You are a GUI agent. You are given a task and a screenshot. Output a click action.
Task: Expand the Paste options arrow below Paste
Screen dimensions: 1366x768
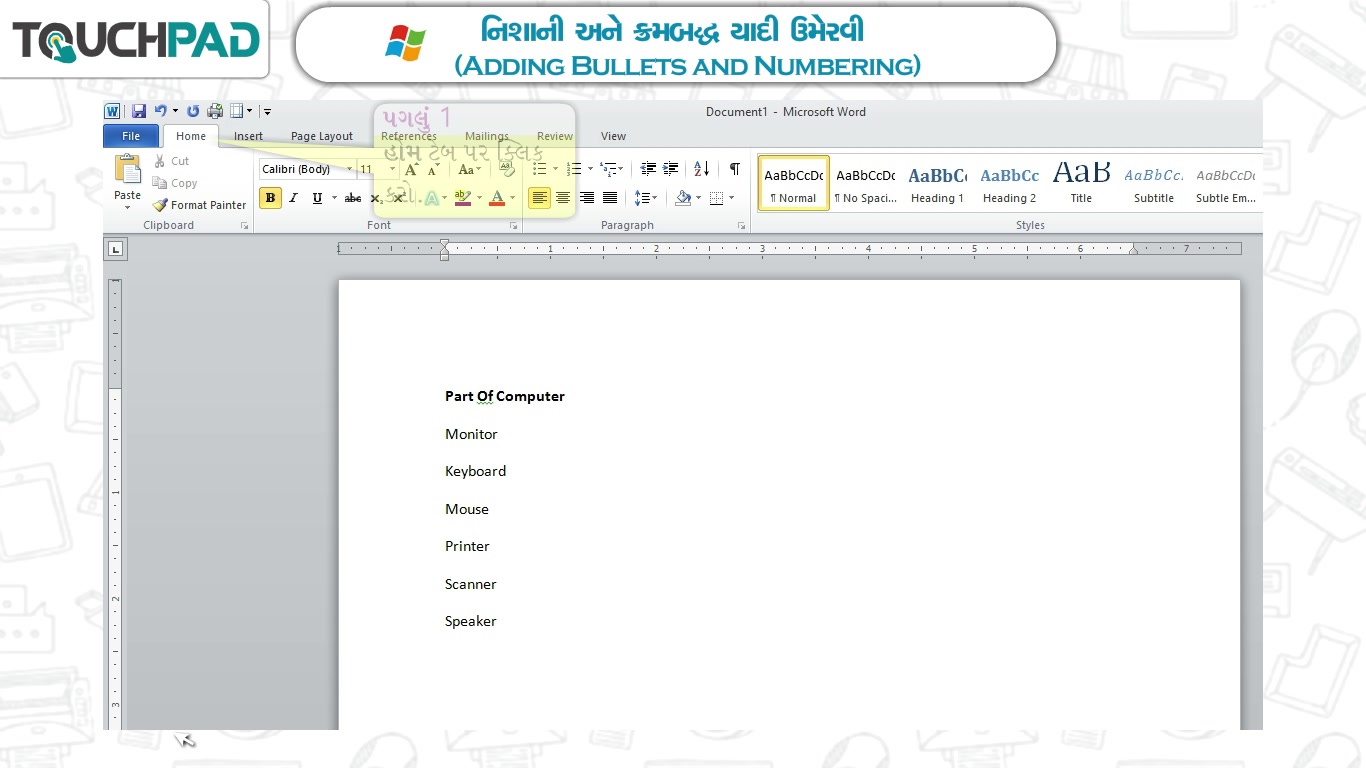127,206
